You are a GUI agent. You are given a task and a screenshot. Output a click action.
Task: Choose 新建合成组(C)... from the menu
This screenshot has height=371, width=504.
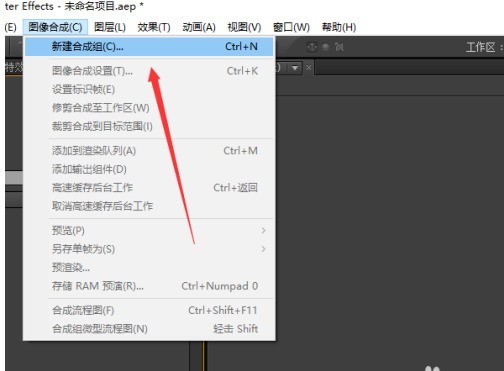[x=149, y=46]
